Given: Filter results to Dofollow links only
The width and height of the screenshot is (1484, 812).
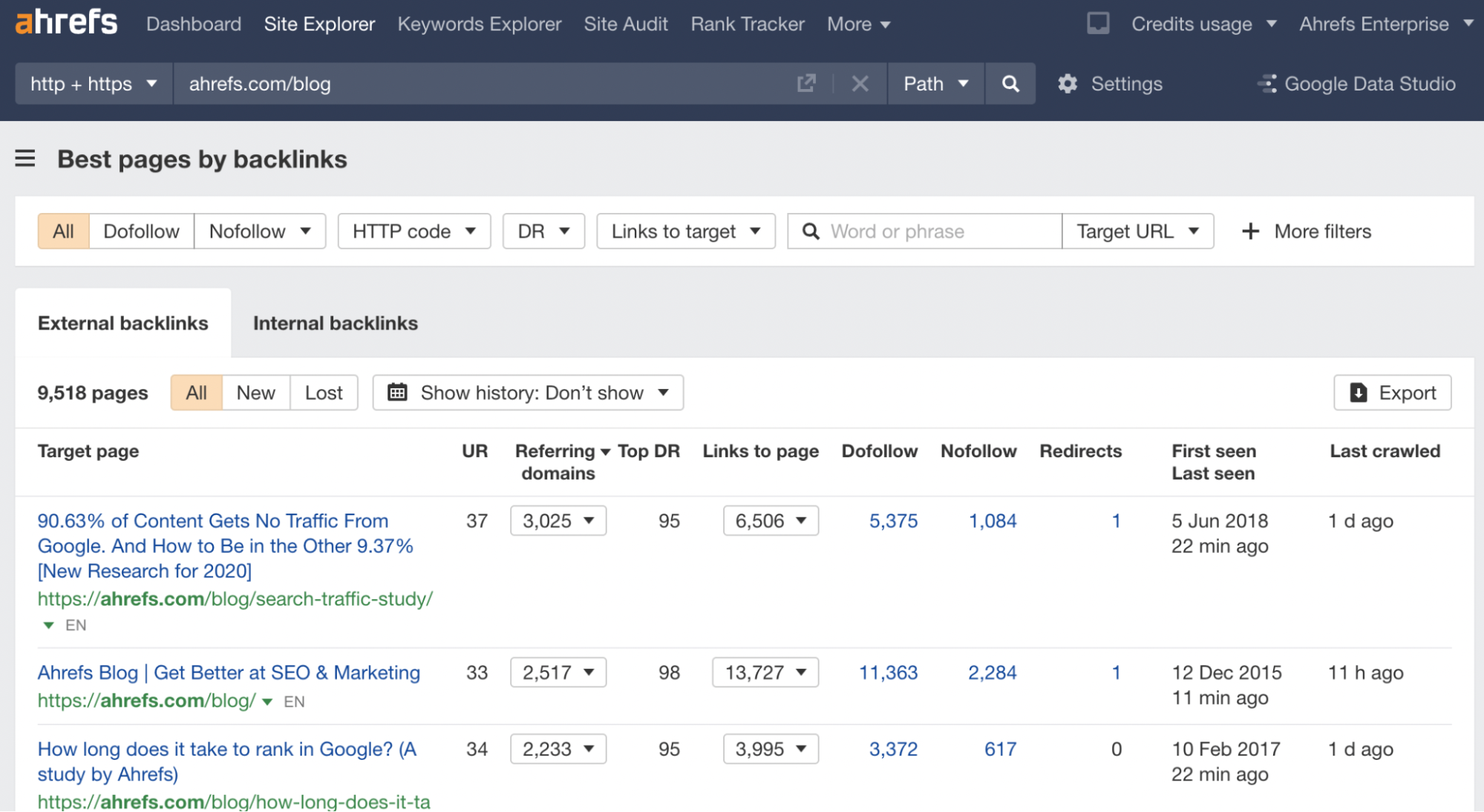Looking at the screenshot, I should tap(141, 231).
